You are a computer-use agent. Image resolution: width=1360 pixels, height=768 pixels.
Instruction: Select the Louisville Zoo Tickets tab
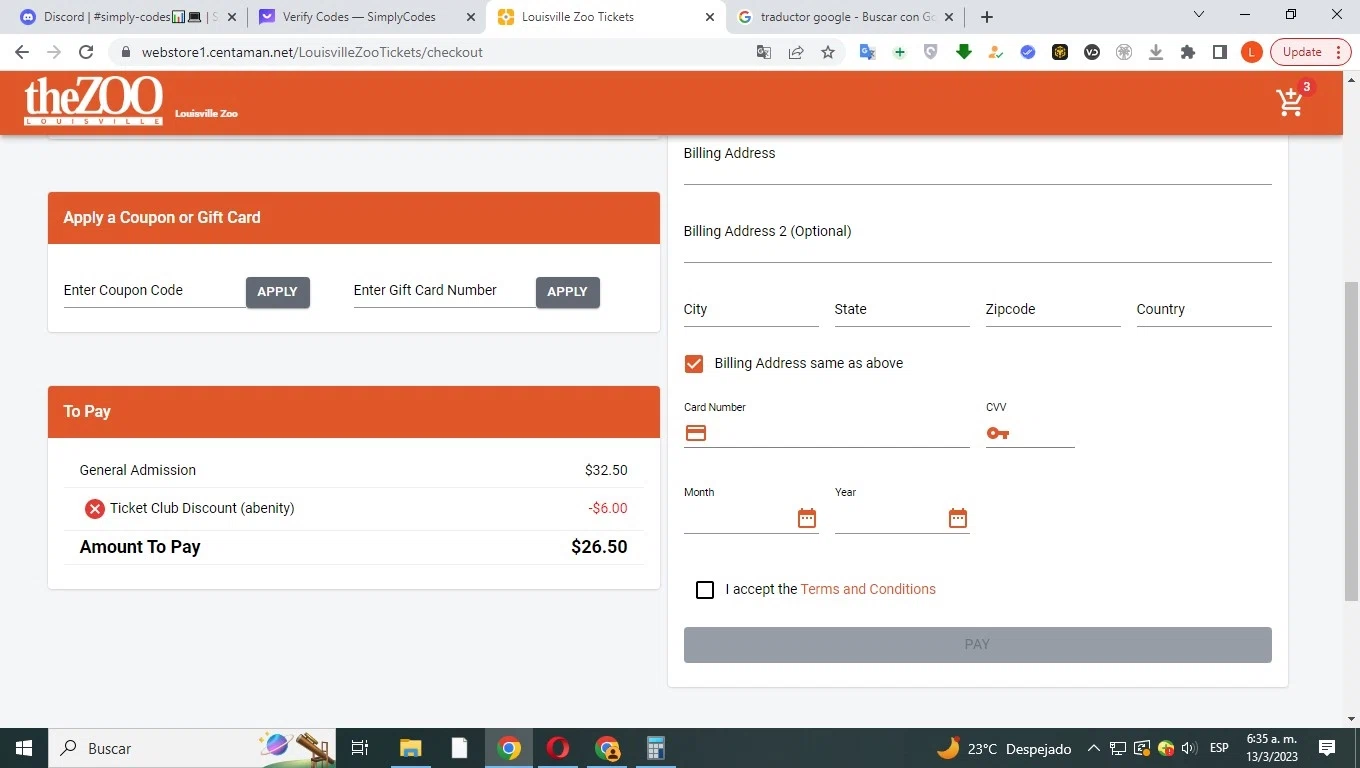(606, 17)
